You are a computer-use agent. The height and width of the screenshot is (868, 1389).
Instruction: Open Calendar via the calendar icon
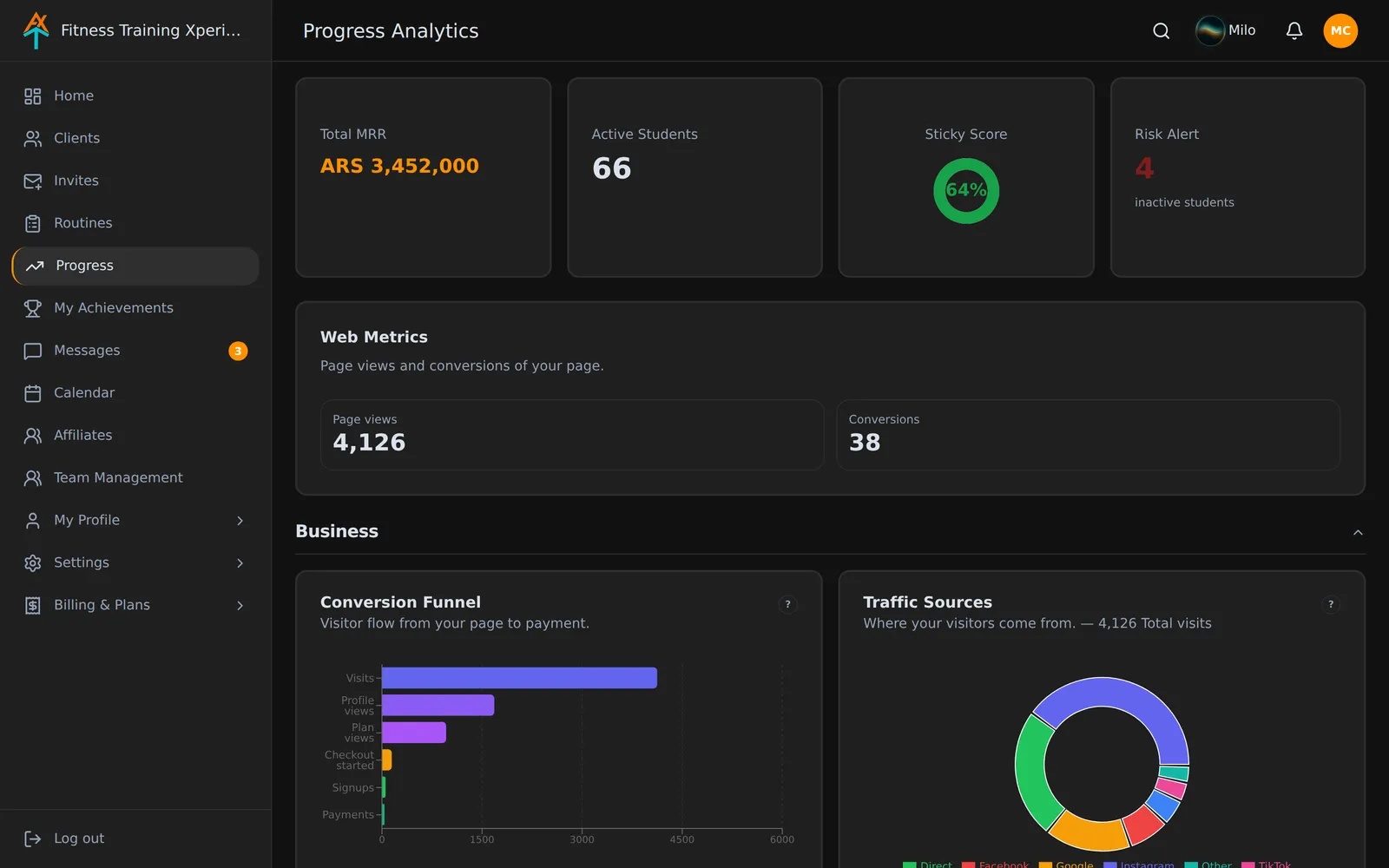(33, 393)
